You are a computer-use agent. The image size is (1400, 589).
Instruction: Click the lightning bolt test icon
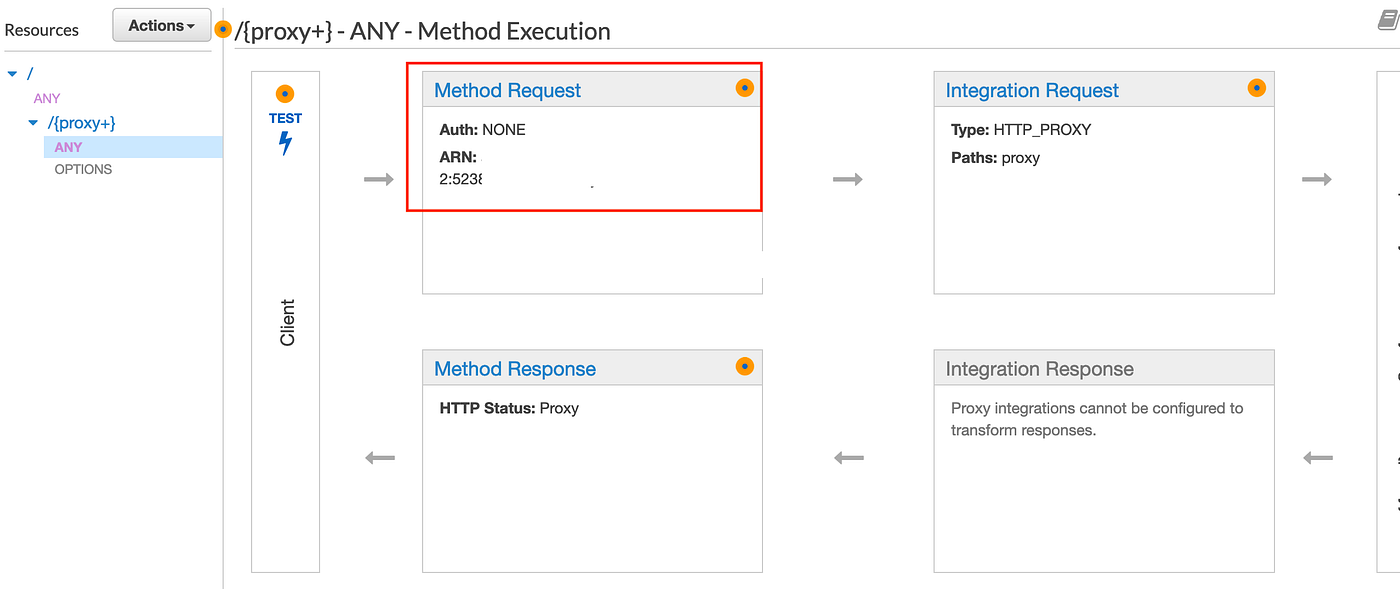pyautogui.click(x=285, y=144)
